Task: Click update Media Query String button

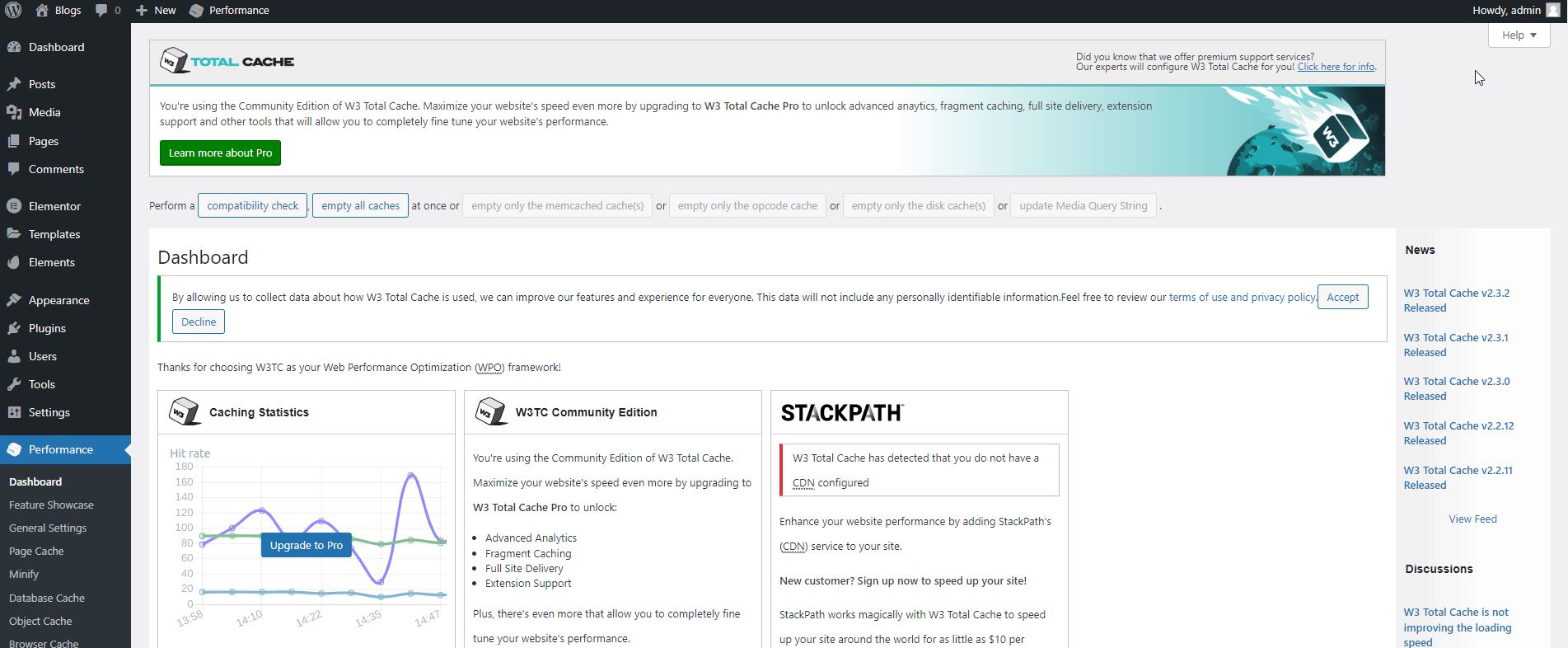Action: click(1083, 205)
